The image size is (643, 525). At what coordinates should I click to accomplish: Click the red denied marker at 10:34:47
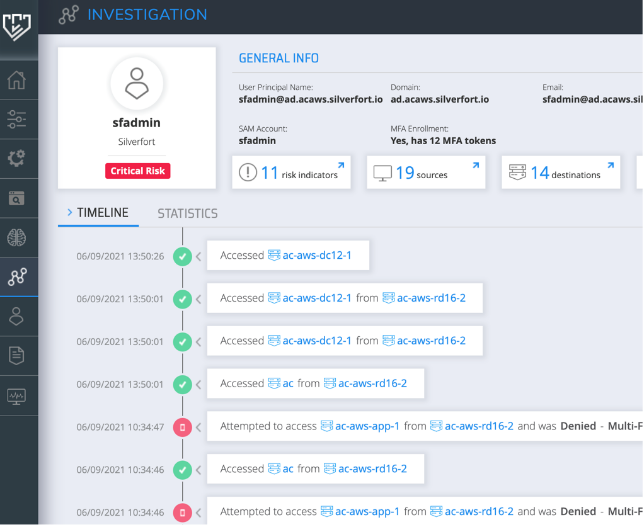(x=182, y=427)
